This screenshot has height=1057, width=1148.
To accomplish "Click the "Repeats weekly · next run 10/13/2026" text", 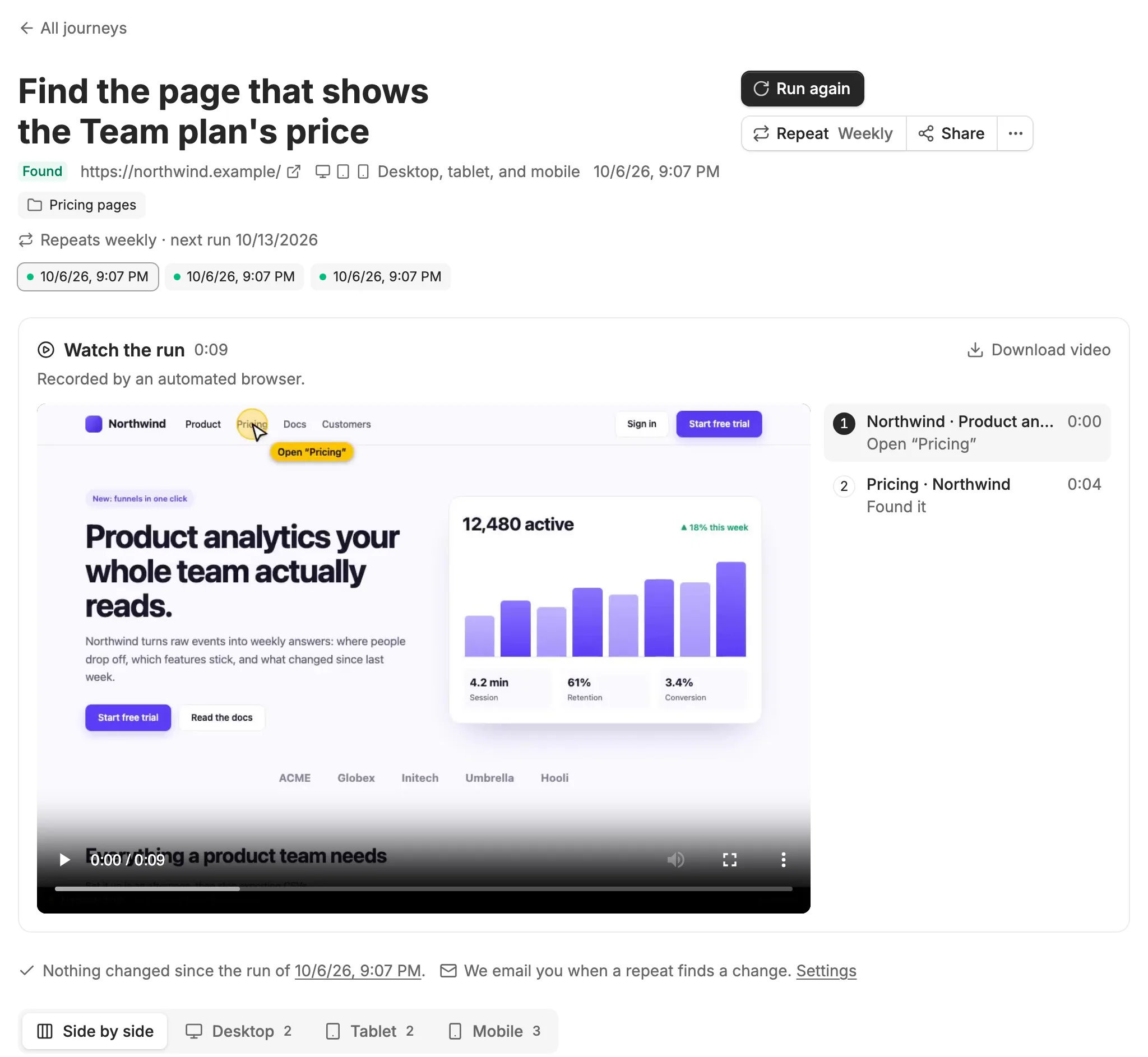I will [179, 240].
